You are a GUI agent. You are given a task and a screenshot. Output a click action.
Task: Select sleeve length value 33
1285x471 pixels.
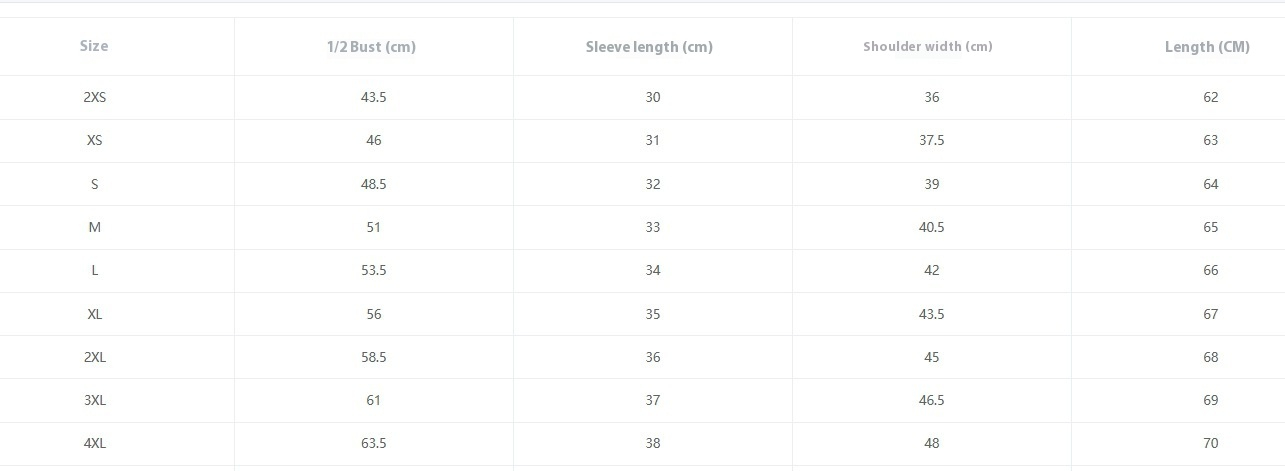(x=652, y=227)
